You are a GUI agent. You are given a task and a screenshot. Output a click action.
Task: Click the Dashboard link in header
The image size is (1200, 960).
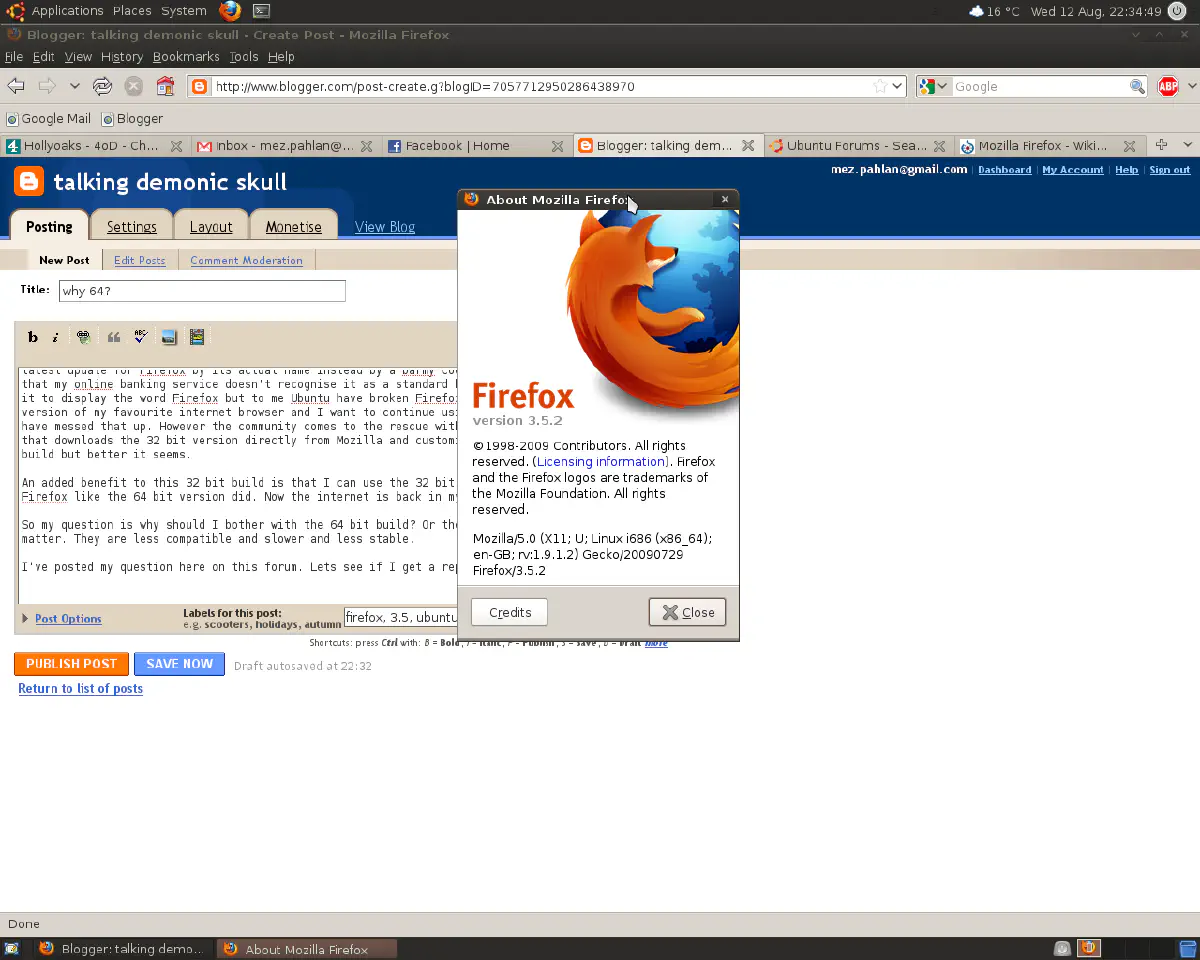pyautogui.click(x=1005, y=170)
